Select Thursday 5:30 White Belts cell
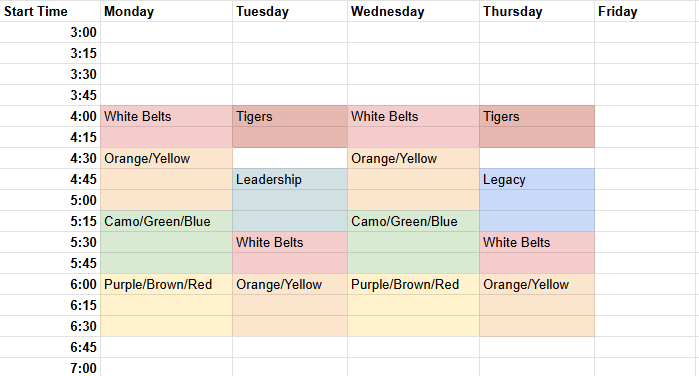Viewport: 699px width, 376px height. point(537,242)
